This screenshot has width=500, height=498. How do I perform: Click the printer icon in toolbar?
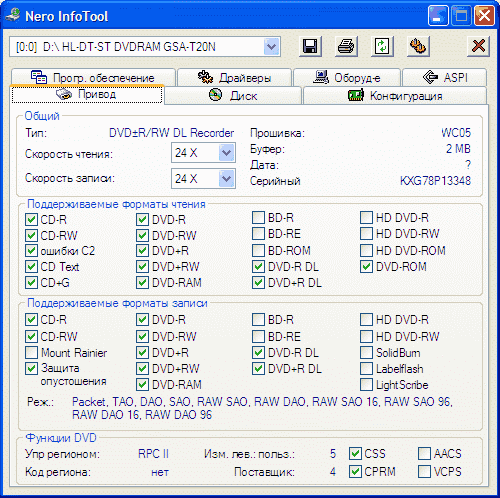pyautogui.click(x=346, y=46)
